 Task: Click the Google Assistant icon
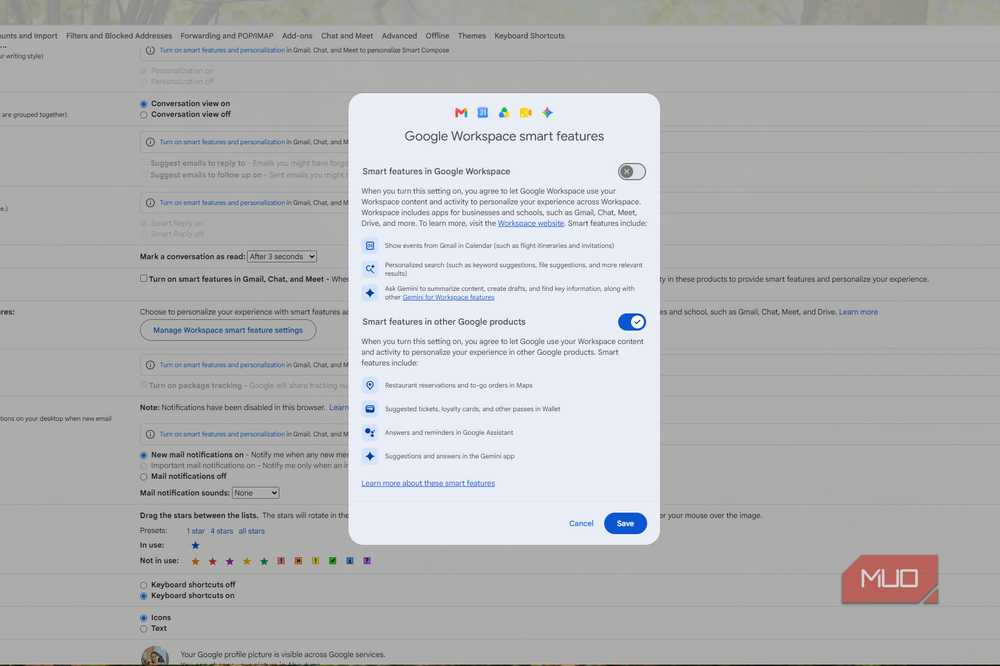point(370,433)
